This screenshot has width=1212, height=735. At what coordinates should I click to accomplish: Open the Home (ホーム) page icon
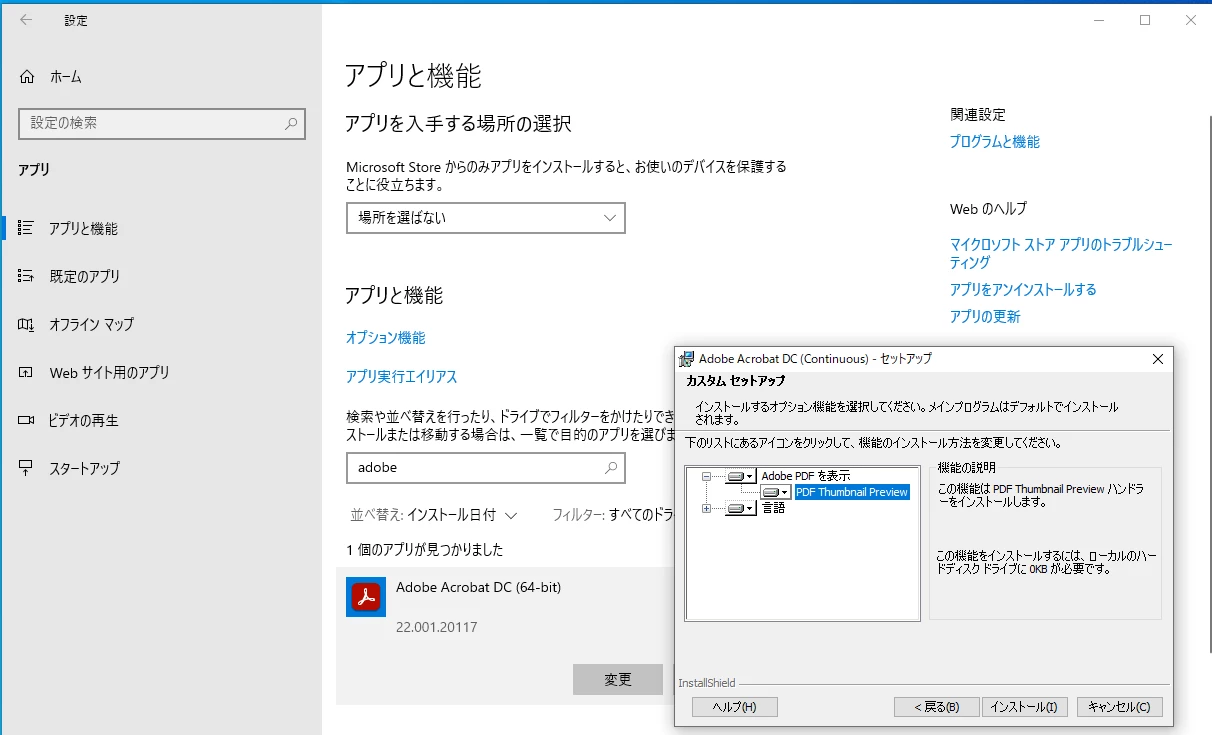pyautogui.click(x=27, y=77)
